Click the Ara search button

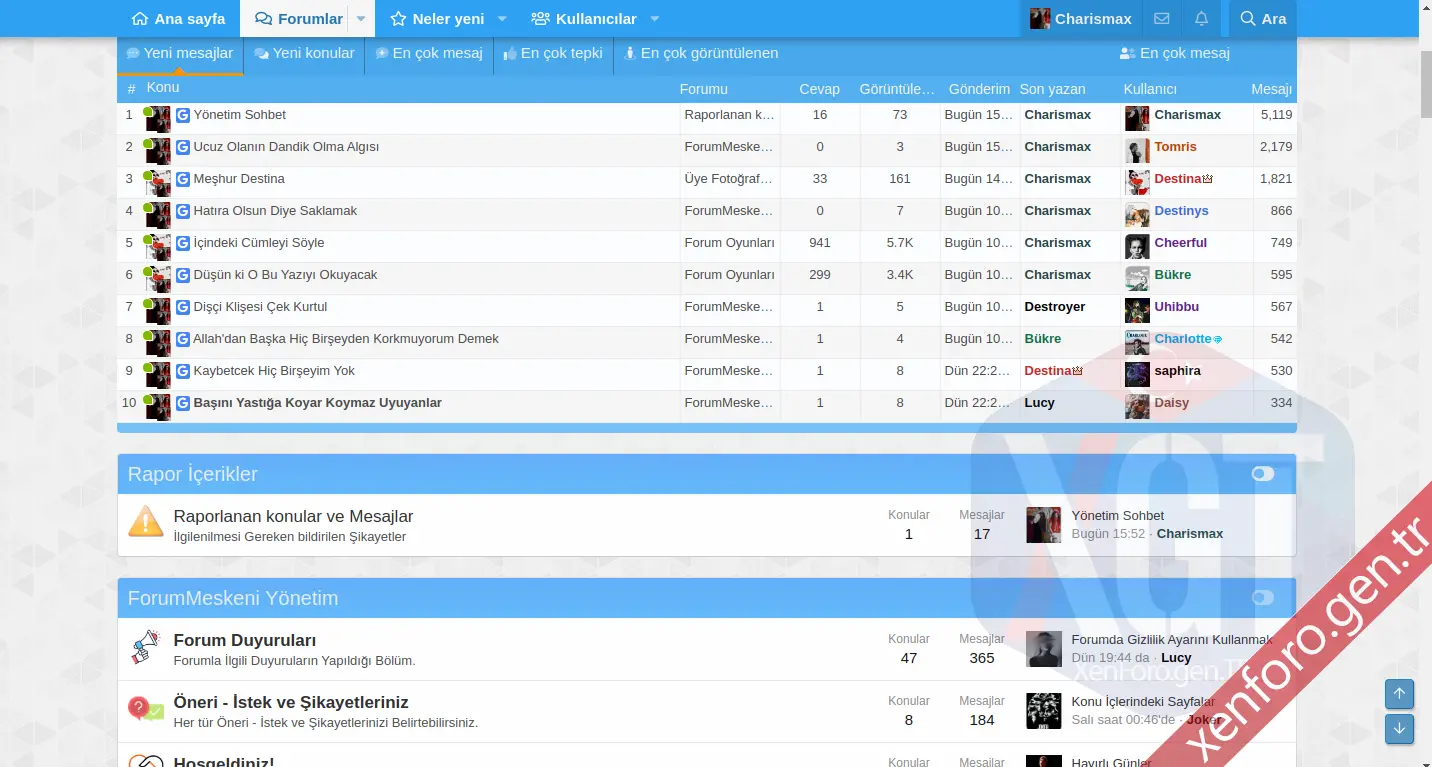[x=1262, y=19]
